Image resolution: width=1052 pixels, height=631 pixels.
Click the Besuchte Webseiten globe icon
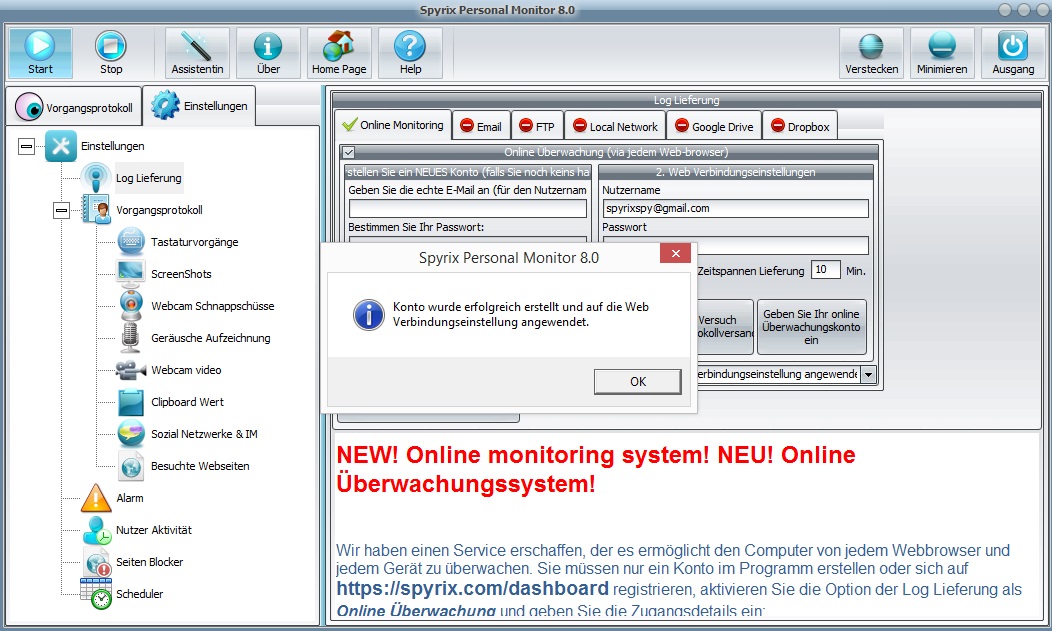(131, 465)
